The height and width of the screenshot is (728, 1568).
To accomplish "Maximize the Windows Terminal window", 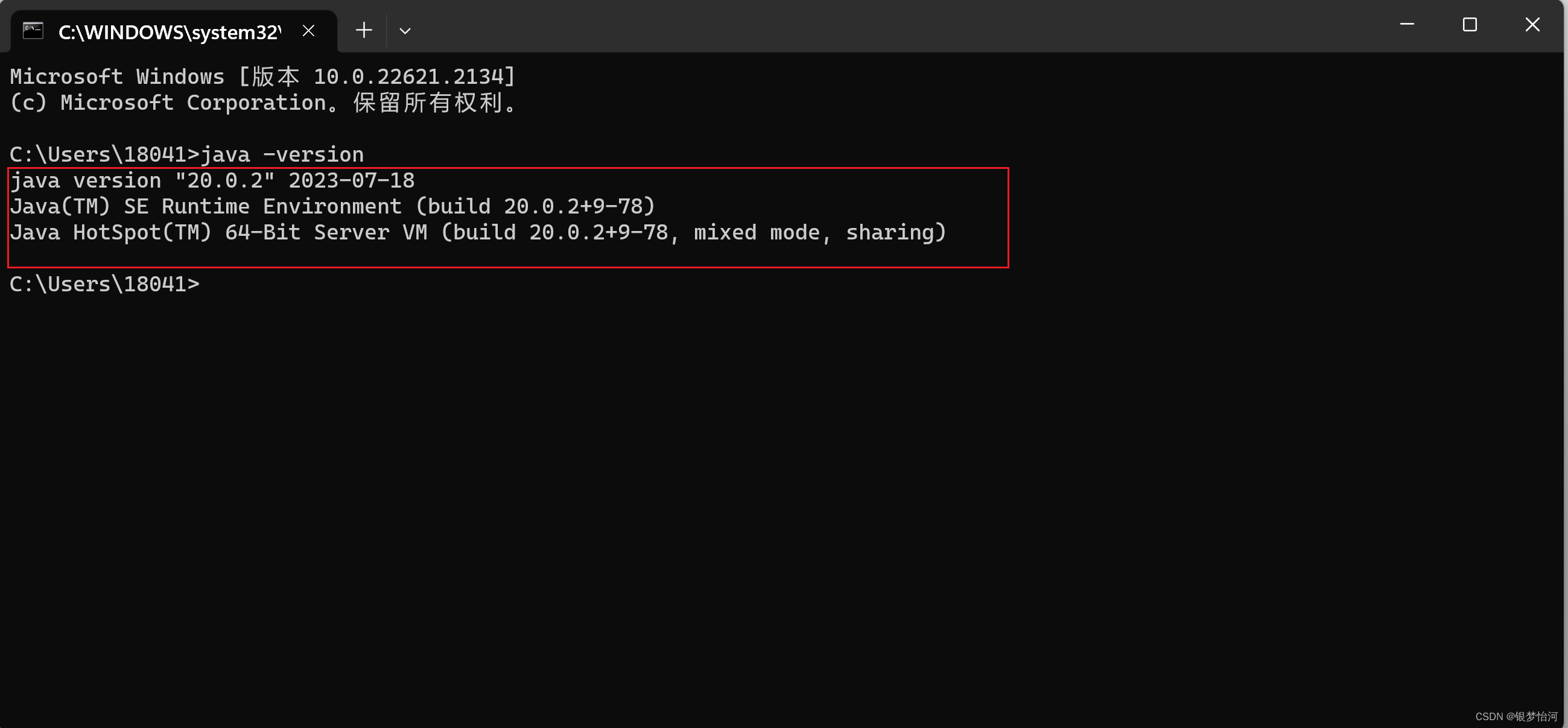I will 1470,24.
